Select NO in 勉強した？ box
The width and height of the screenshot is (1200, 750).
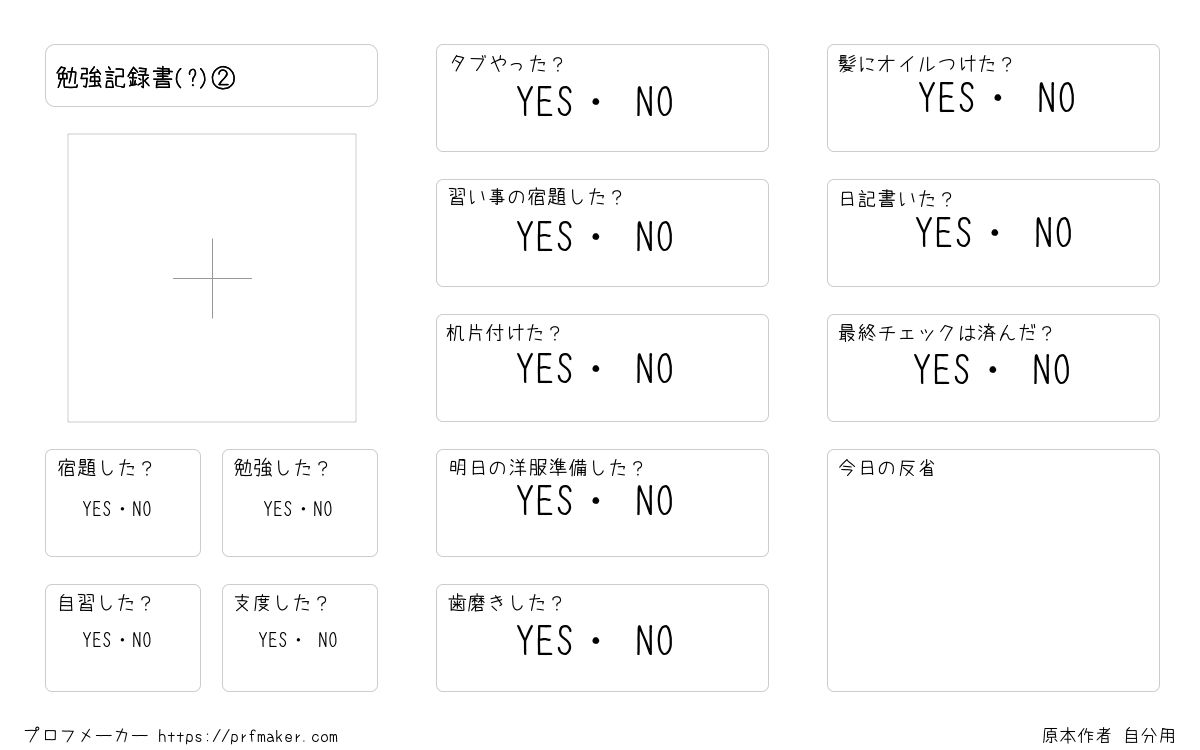click(x=322, y=509)
